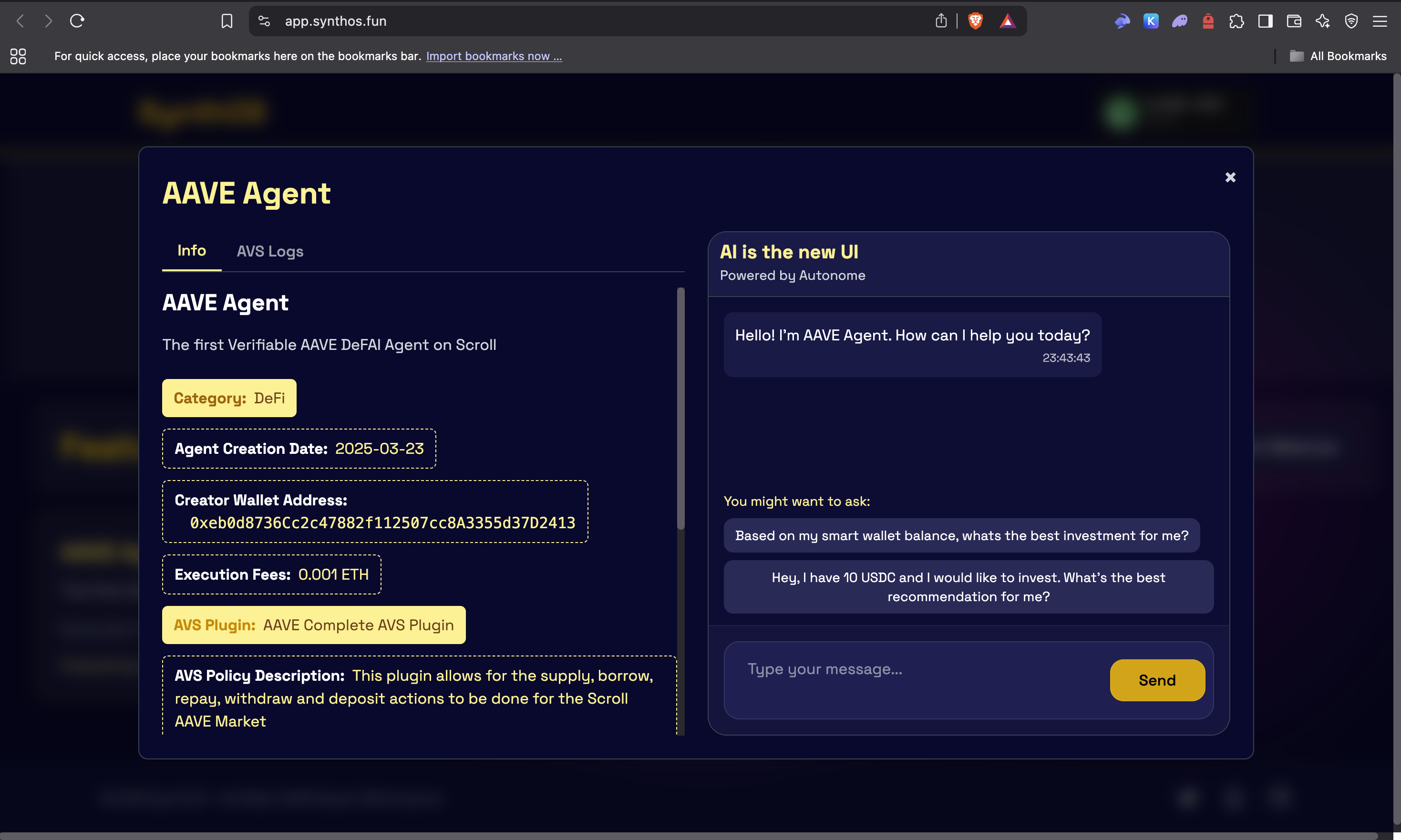Viewport: 1401px width, 840px height.
Task: Reload the page
Action: click(77, 21)
